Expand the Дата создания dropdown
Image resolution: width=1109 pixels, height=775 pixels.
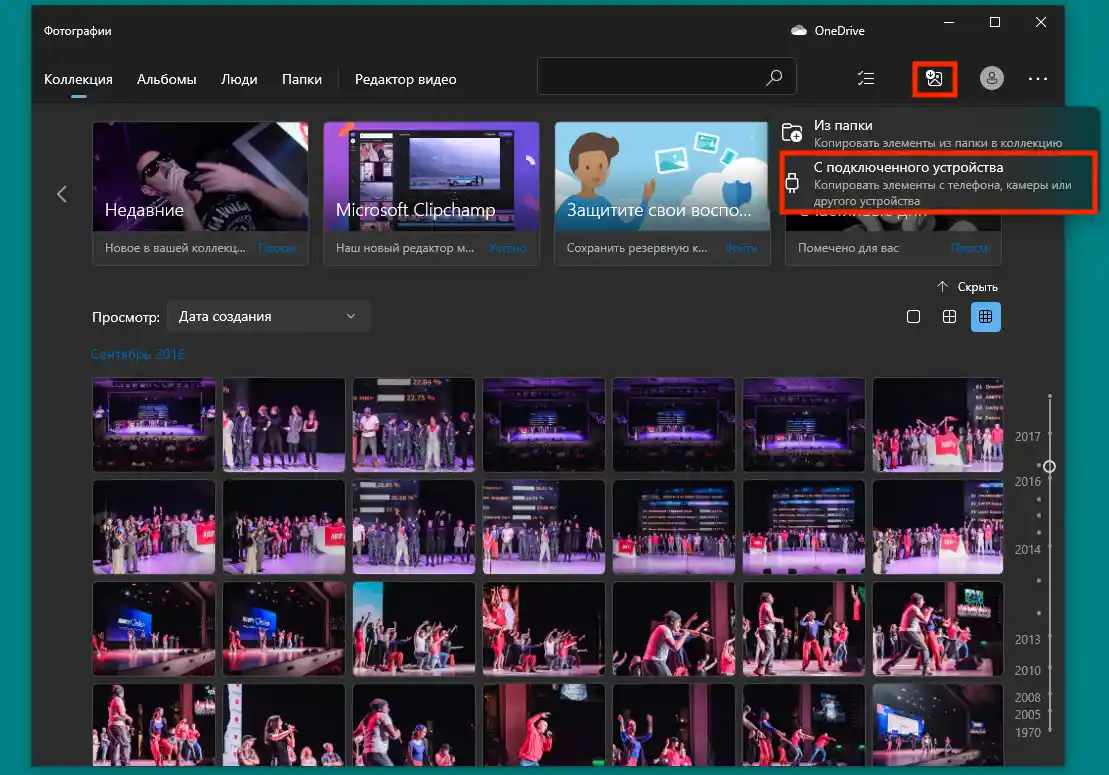pos(268,317)
